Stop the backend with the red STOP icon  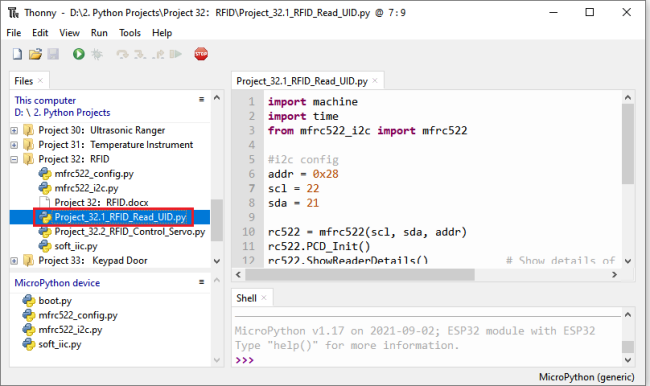click(x=201, y=54)
